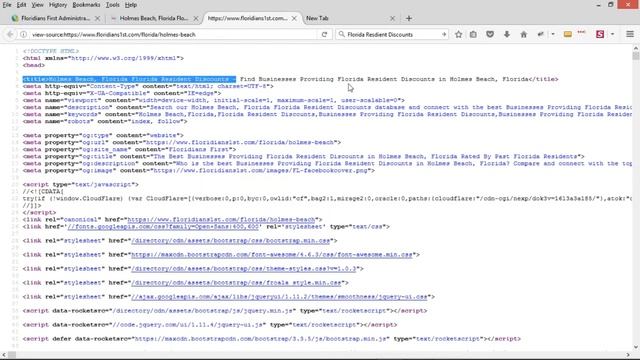Click the yellow card toolbar icon
640x360 pixels.
(x=567, y=35)
